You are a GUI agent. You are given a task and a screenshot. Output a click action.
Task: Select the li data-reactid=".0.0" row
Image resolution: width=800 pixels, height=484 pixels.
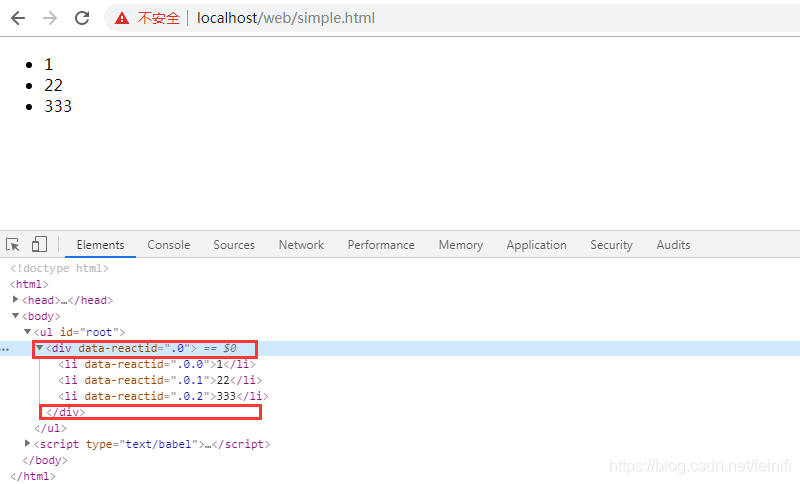(157, 364)
